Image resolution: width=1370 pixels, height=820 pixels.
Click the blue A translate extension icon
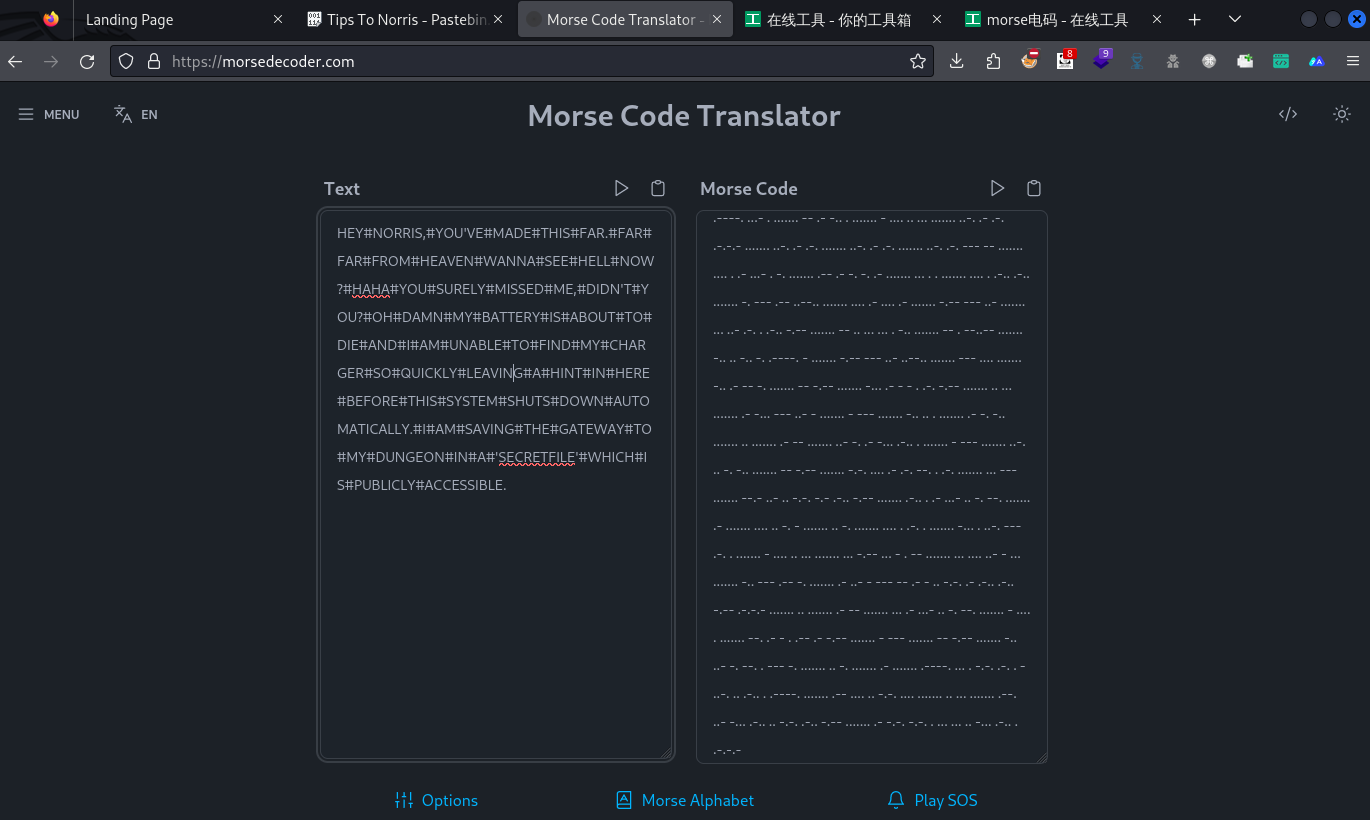click(1317, 61)
